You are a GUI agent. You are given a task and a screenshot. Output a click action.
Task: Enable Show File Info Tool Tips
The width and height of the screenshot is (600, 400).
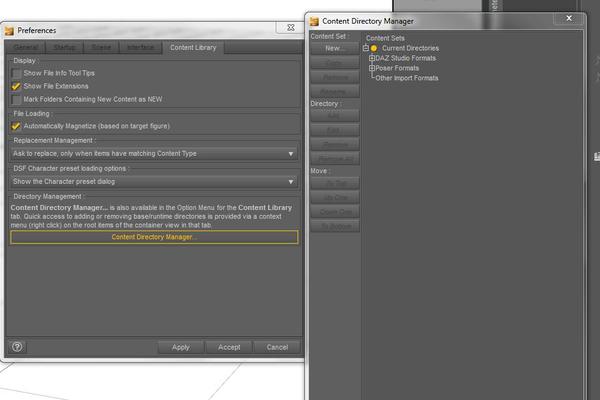16,73
